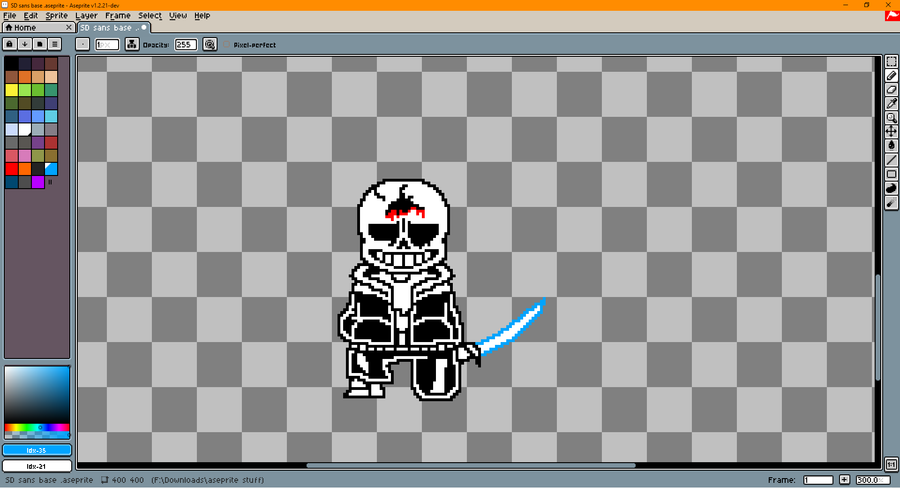Image resolution: width=900 pixels, height=488 pixels.
Task: Click the palette lock edit-mode icon
Action: [10, 44]
